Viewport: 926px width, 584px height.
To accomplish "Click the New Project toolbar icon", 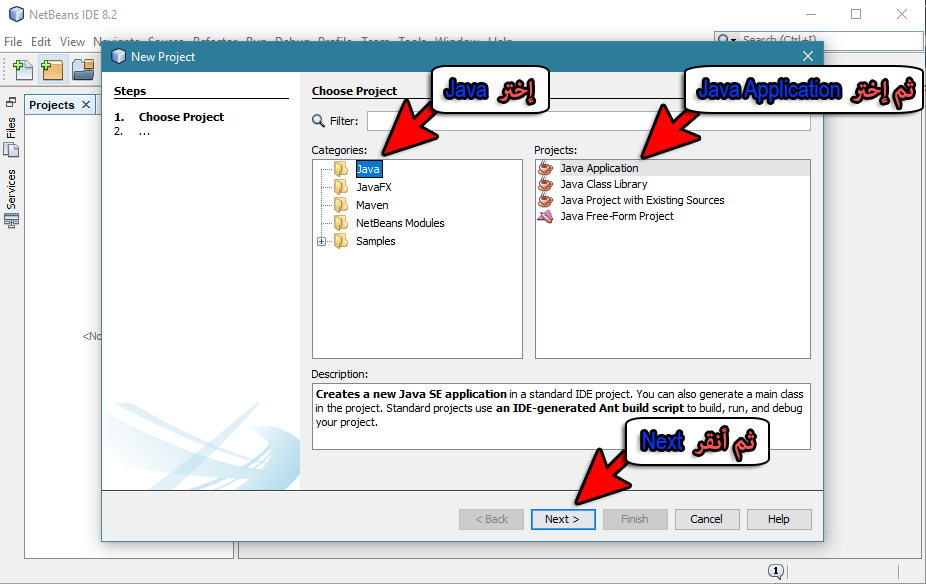I will [52, 70].
